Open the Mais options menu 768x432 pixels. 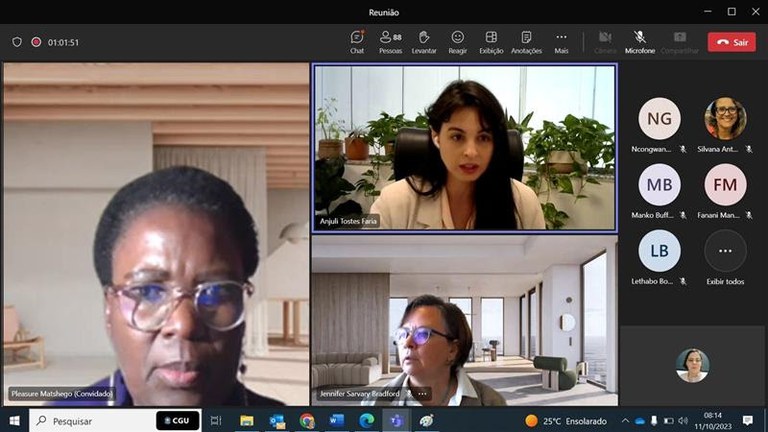561,41
